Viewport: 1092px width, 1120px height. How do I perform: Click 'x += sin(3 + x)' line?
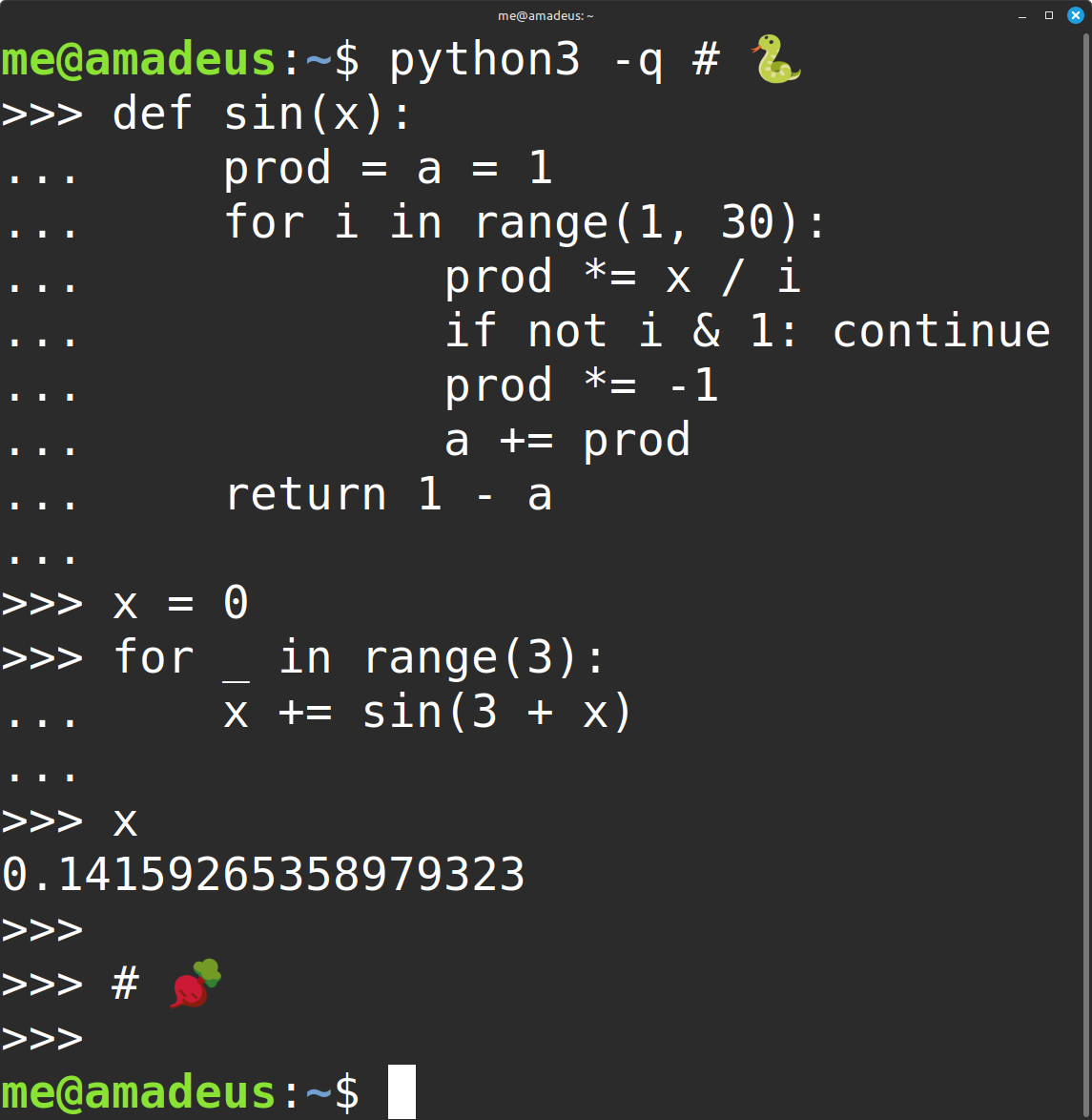point(428,712)
